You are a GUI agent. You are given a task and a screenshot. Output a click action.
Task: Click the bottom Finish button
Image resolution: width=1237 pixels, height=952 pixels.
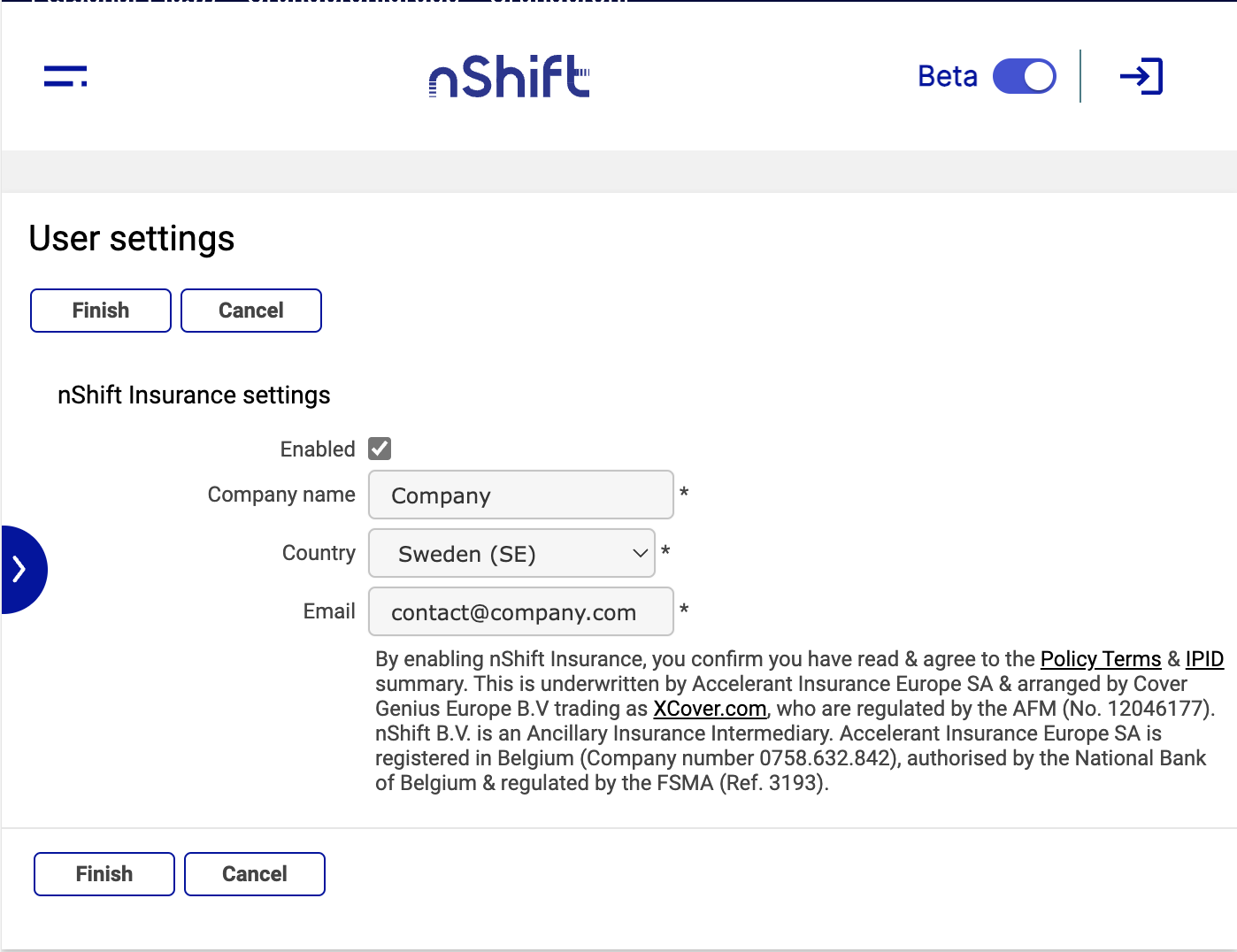click(x=104, y=874)
